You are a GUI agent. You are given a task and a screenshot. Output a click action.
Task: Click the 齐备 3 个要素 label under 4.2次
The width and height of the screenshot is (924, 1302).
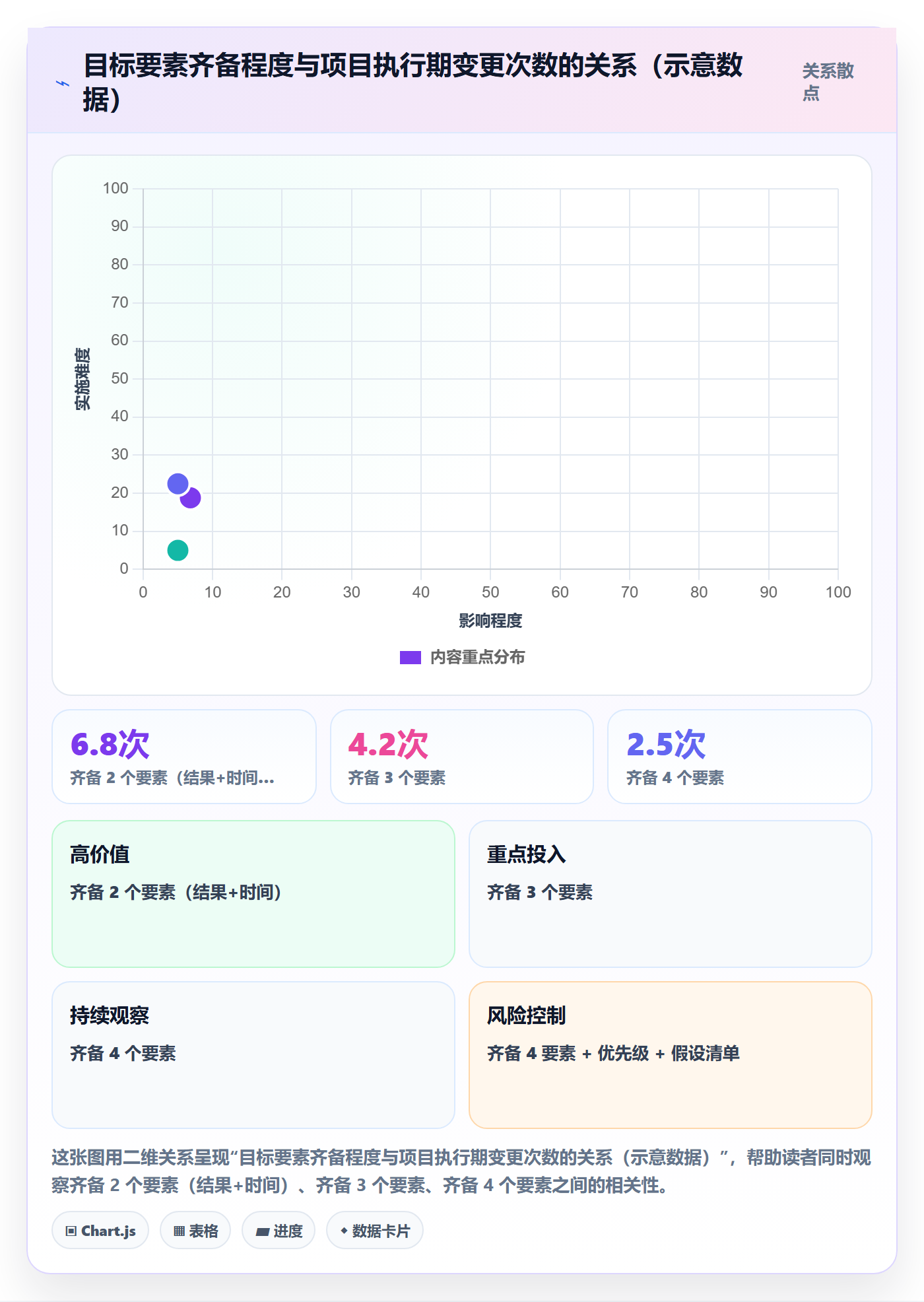(x=397, y=778)
